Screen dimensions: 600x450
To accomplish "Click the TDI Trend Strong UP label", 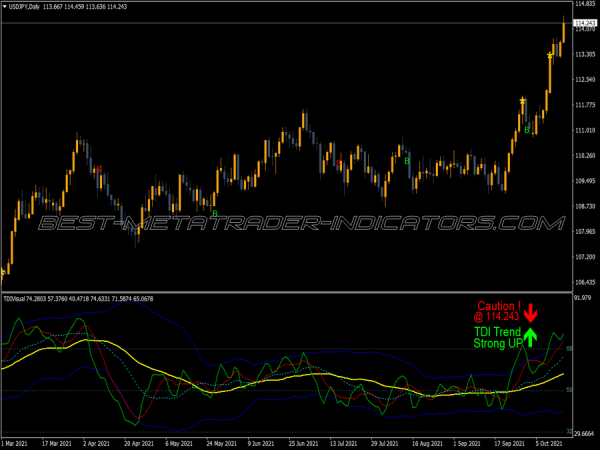I will pos(496,338).
